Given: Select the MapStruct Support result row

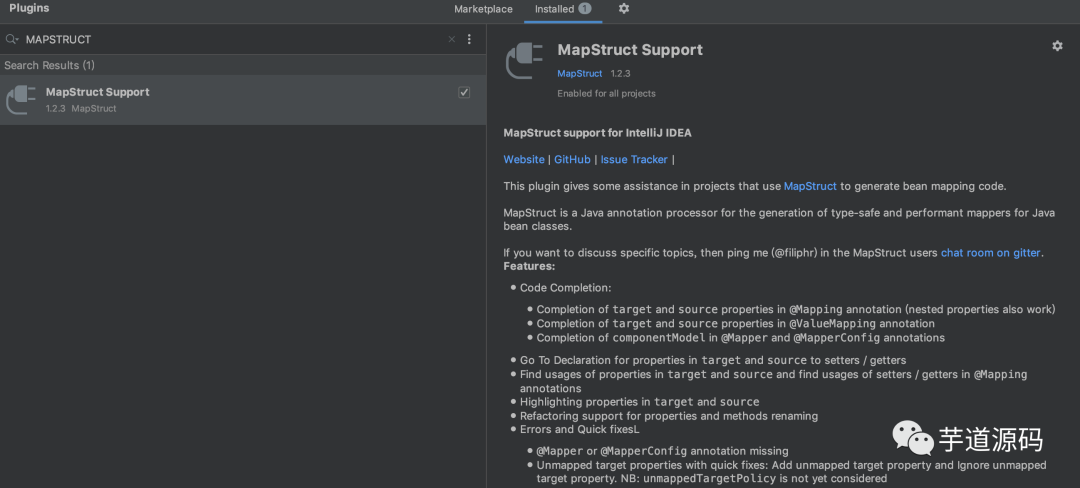Looking at the screenshot, I should coord(243,100).
